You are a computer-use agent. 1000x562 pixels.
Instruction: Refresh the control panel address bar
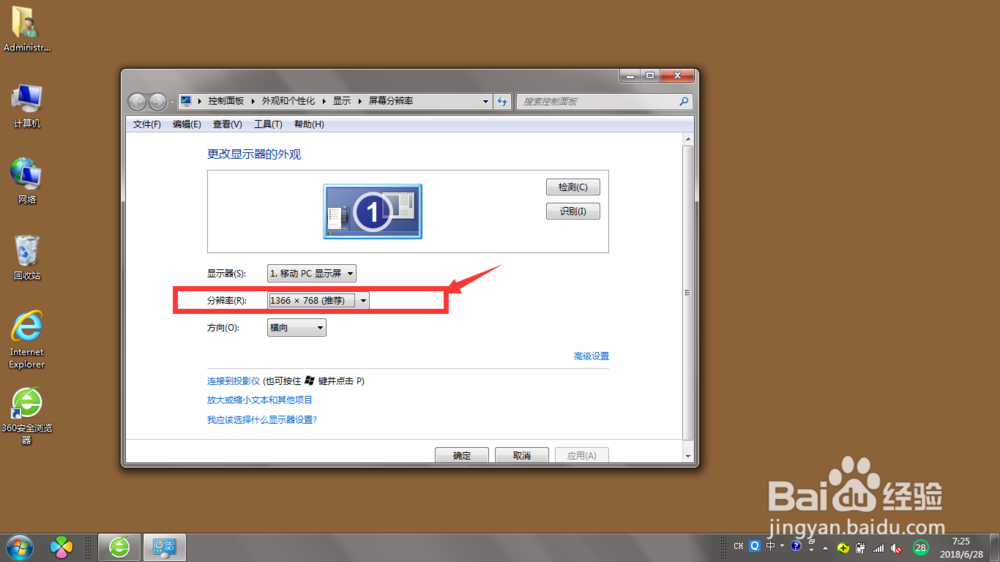pos(503,101)
